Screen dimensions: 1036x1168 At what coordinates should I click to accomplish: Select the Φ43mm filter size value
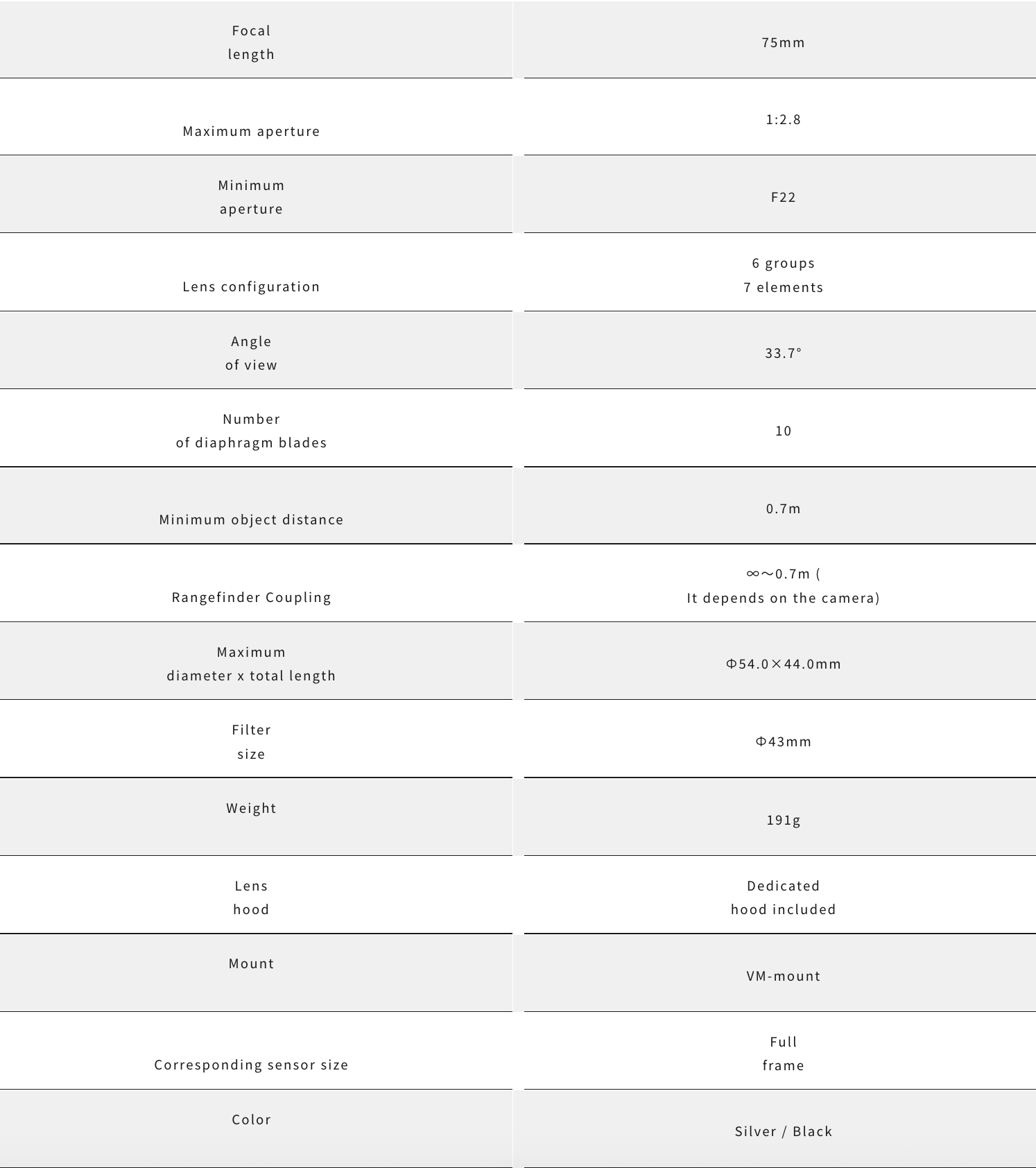pyautogui.click(x=783, y=741)
